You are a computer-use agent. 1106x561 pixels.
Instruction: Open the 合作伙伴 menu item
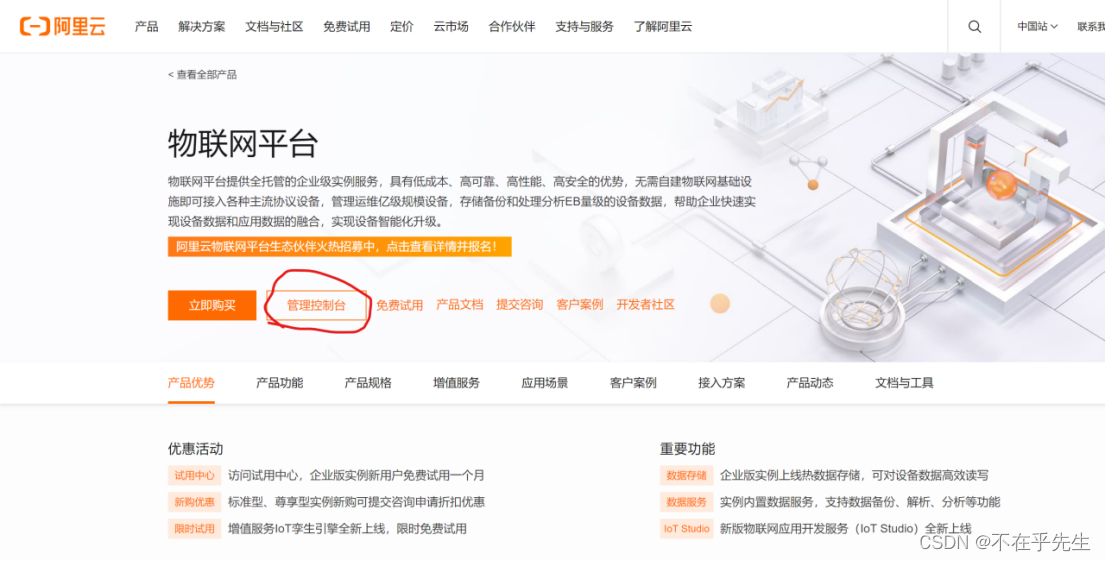point(512,27)
